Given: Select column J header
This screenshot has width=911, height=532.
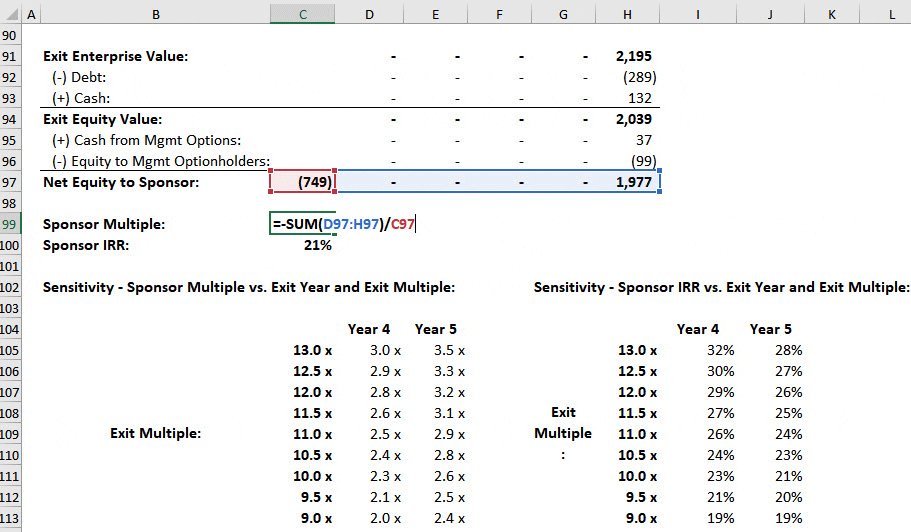Looking at the screenshot, I should [x=770, y=15].
